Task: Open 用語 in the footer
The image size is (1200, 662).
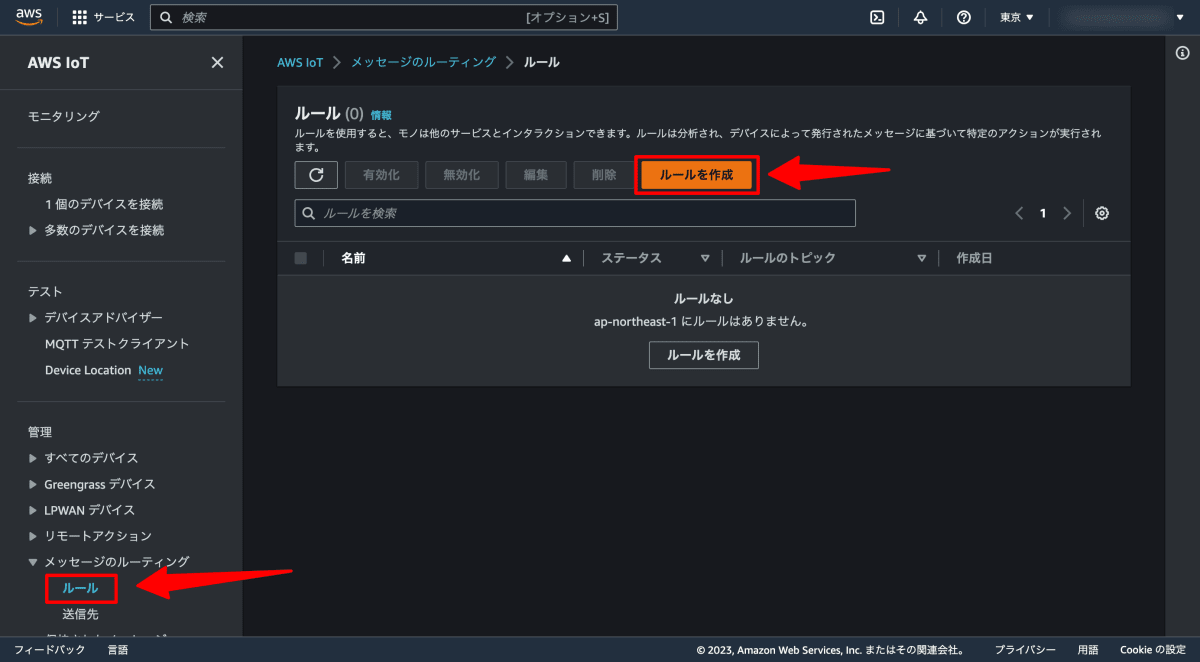Action: tap(1088, 650)
